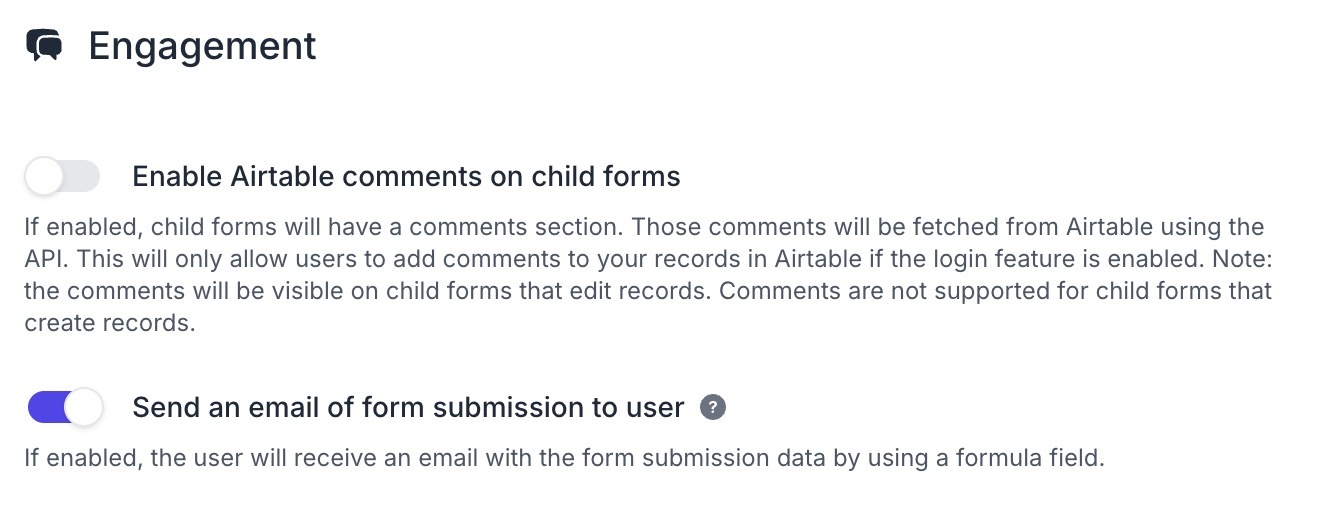The image size is (1328, 520).
Task: Click the Engagement chat bubbles icon
Action: pyautogui.click(x=44, y=46)
